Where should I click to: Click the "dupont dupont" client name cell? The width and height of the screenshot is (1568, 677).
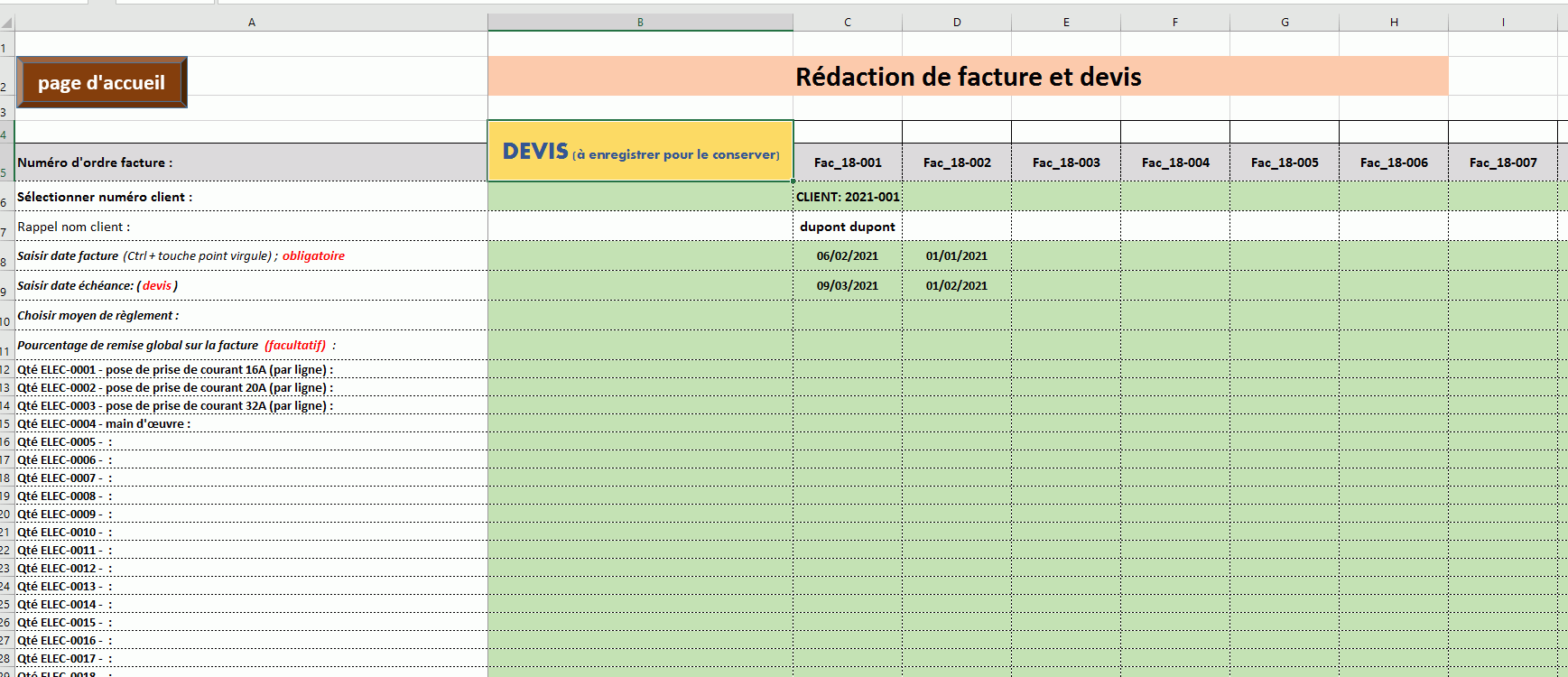(x=848, y=227)
